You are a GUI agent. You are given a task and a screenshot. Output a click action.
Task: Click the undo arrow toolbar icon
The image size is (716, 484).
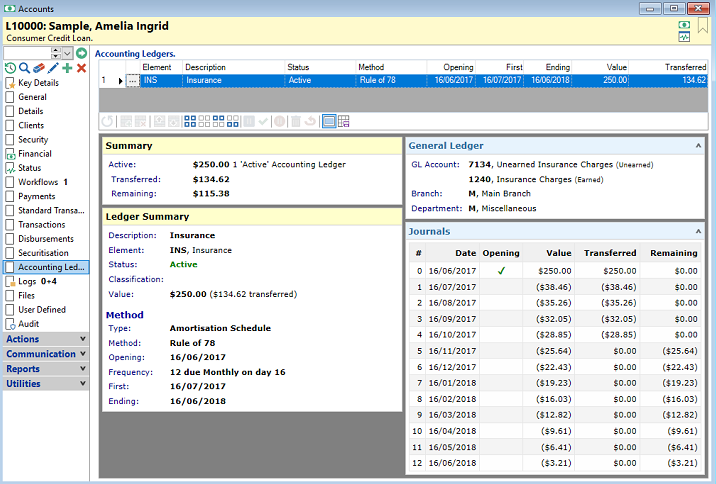point(310,121)
